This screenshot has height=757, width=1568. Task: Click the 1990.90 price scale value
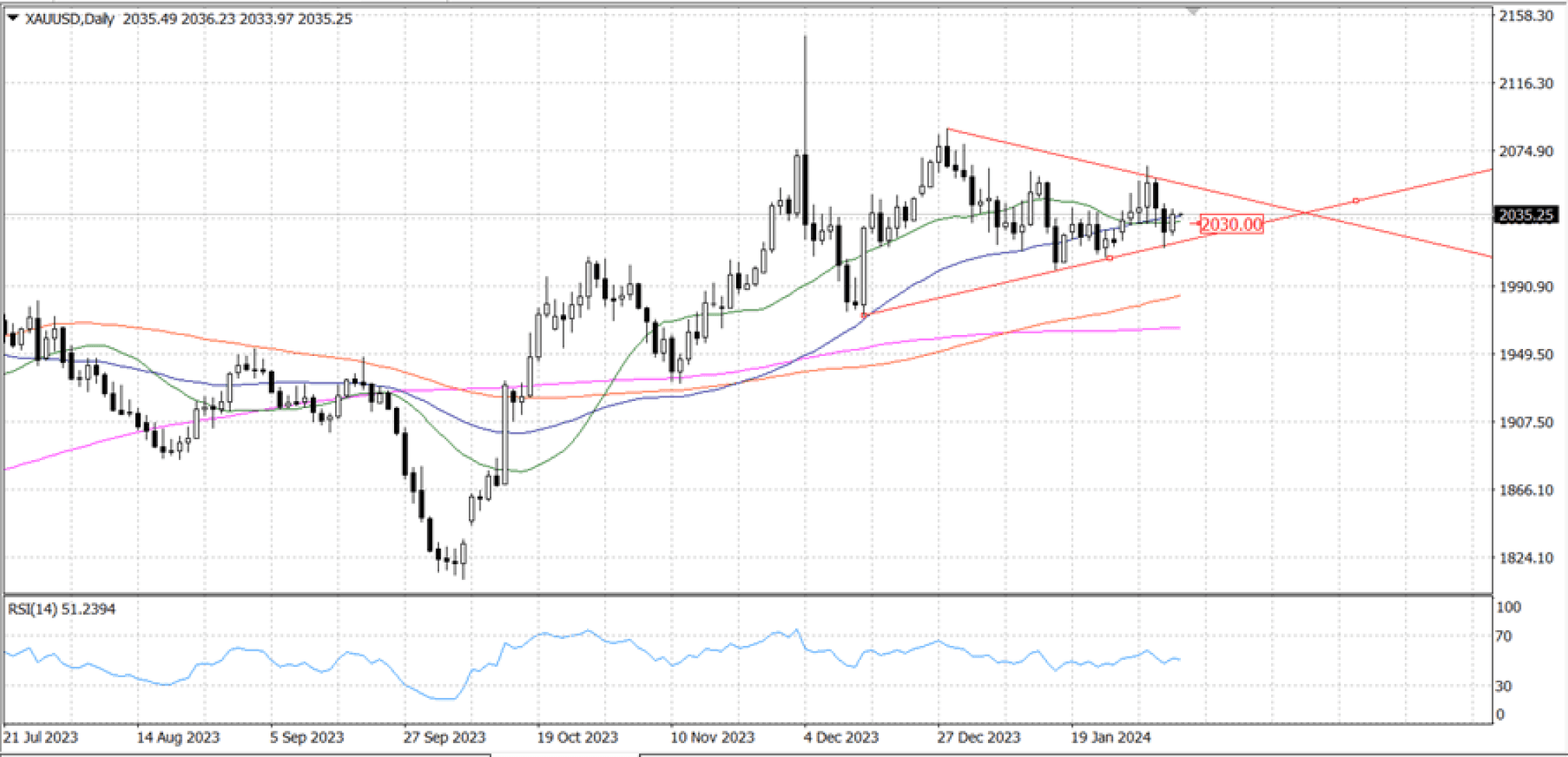point(1526,287)
